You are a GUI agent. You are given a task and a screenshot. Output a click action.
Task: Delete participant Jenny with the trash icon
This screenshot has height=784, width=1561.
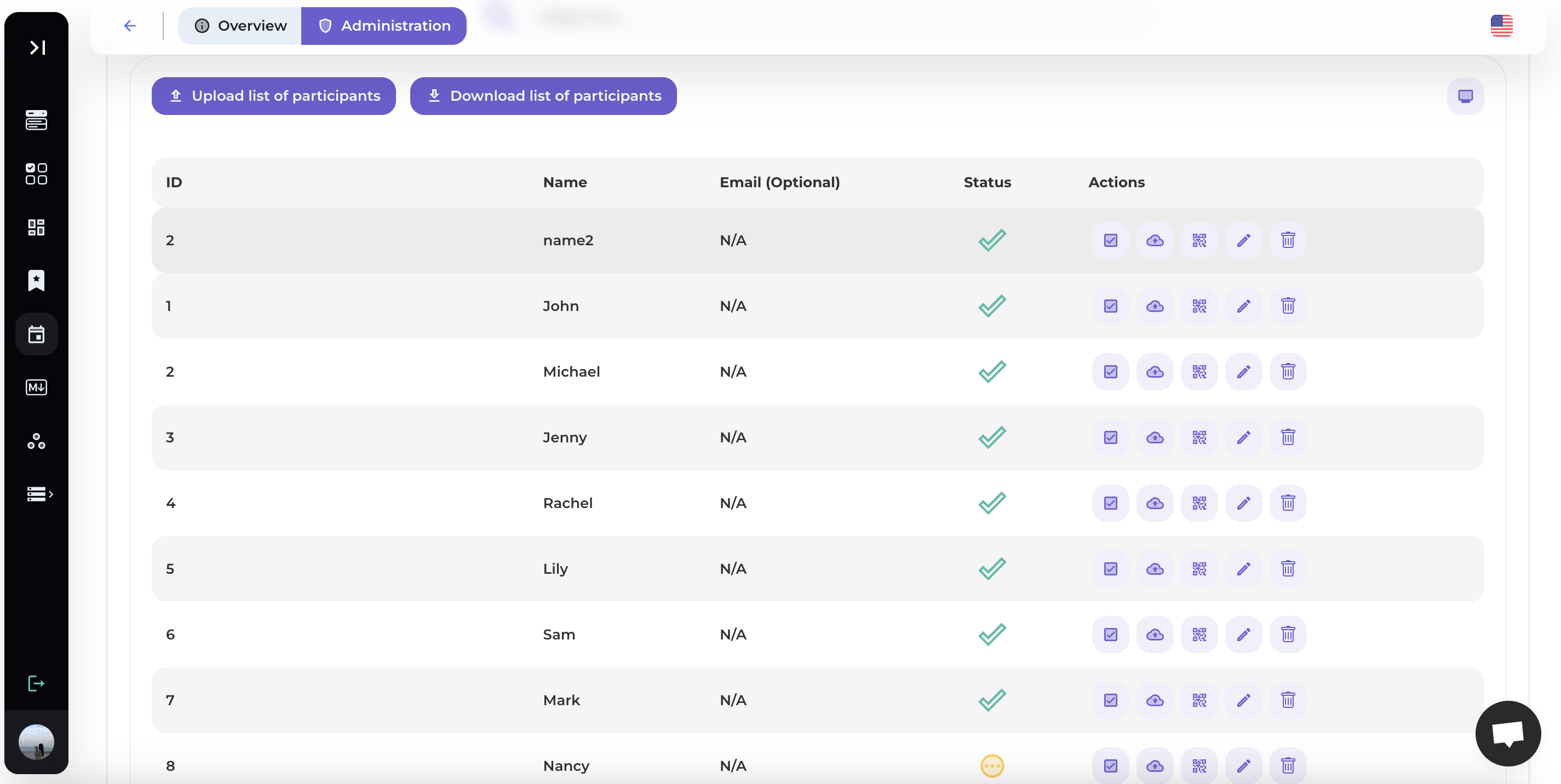tap(1288, 437)
